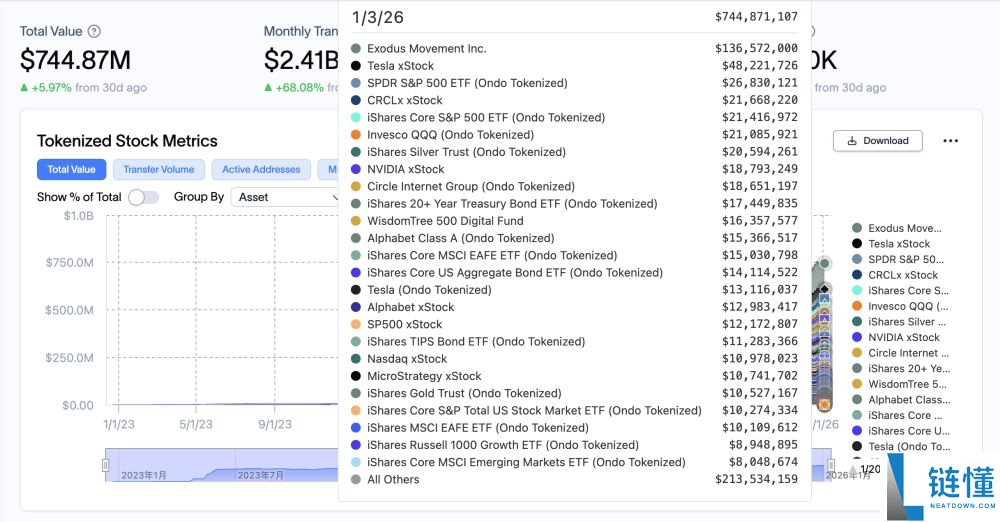Toggle Invesco QQQ legend entry
Viewport: 1000px width, 522px height.
900,306
